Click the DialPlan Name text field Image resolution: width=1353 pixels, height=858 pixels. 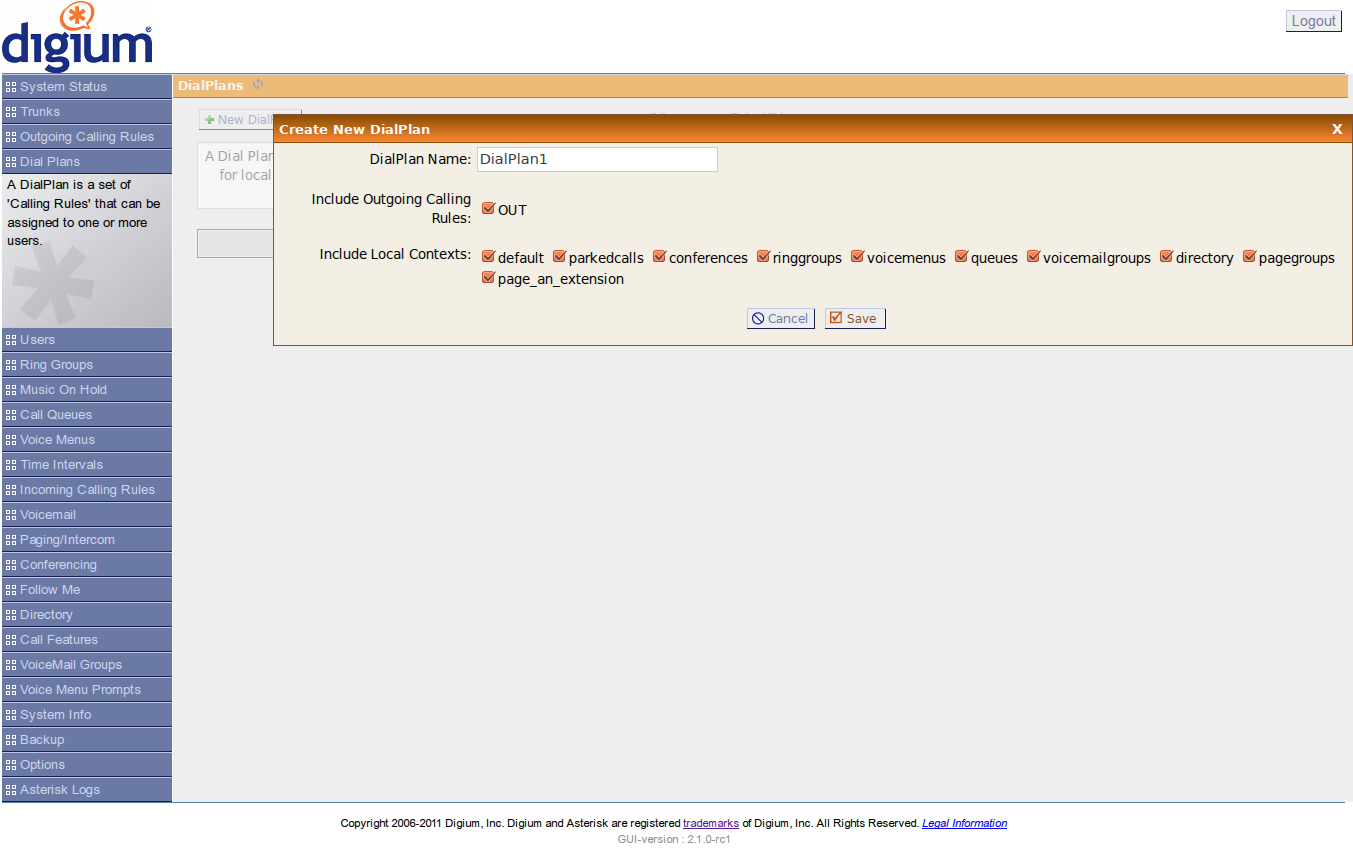point(597,159)
